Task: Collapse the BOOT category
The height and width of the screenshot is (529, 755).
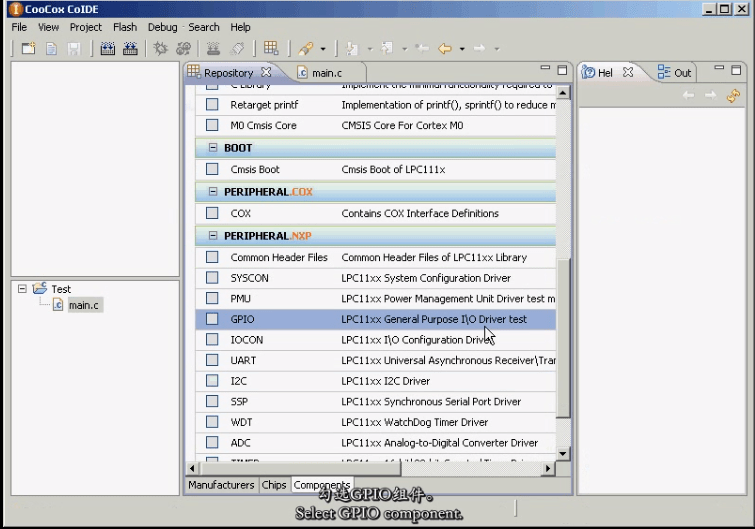Action: pyautogui.click(x=213, y=148)
